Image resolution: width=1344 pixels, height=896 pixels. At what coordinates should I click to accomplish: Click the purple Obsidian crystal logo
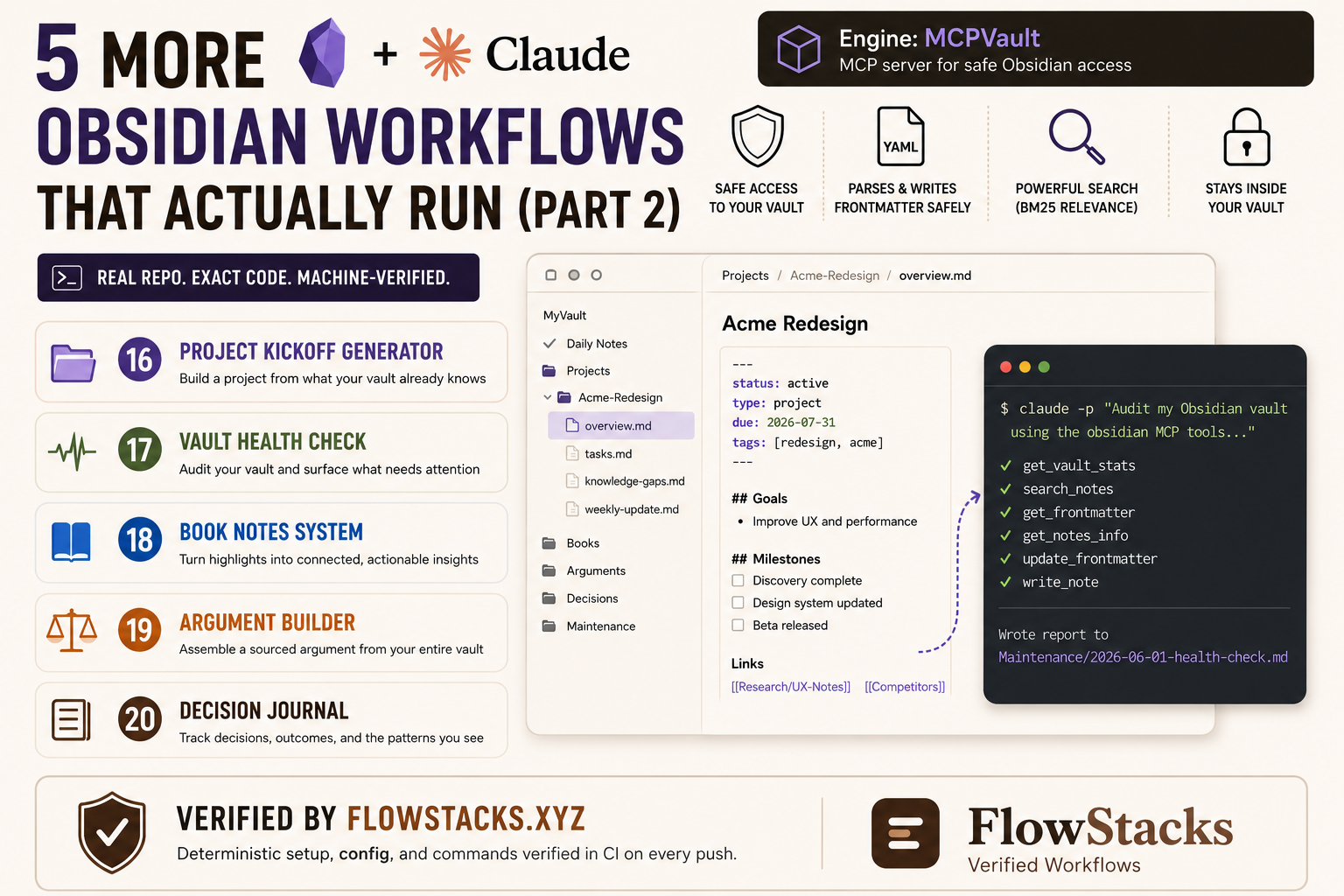(322, 54)
